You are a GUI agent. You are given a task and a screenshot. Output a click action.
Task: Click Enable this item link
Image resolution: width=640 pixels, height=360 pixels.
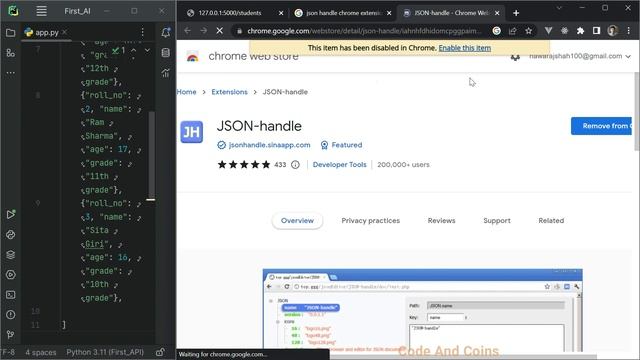[x=464, y=48]
